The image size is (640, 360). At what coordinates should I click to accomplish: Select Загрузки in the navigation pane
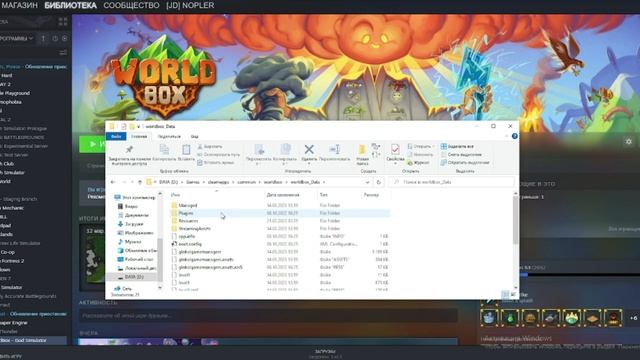click(134, 224)
